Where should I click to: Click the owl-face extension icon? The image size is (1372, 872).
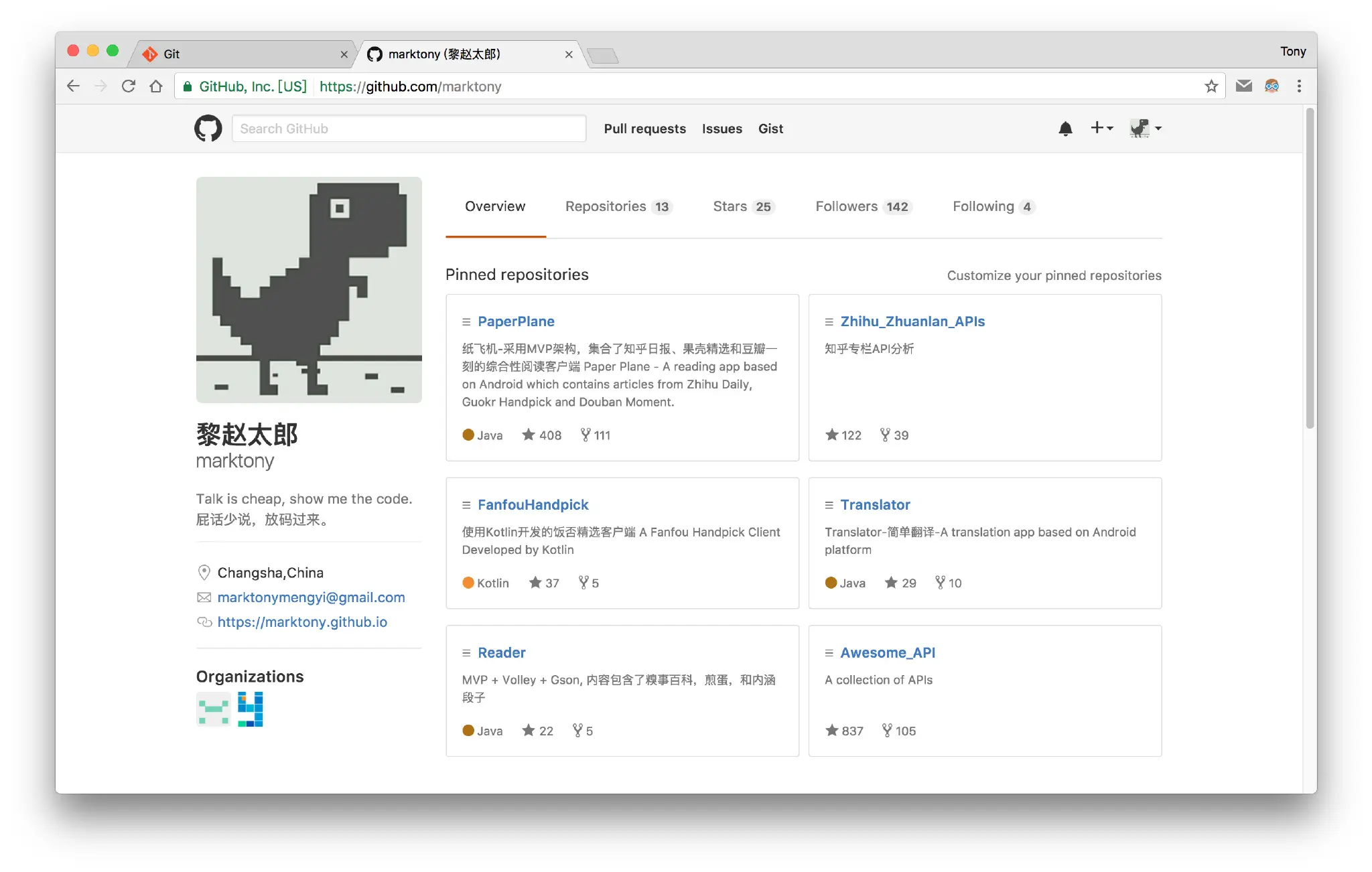[x=1272, y=86]
